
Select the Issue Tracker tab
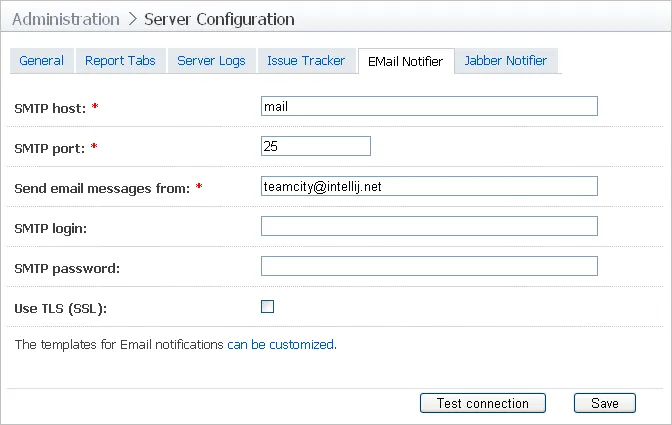(306, 61)
